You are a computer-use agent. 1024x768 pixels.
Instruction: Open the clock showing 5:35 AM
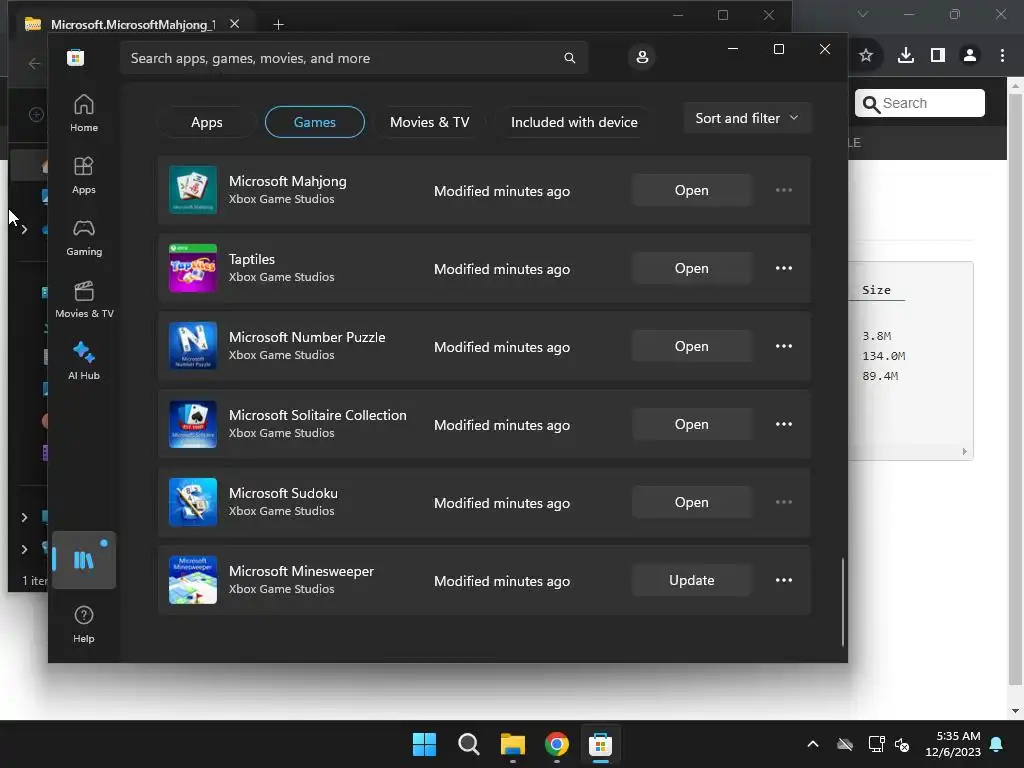point(953,744)
